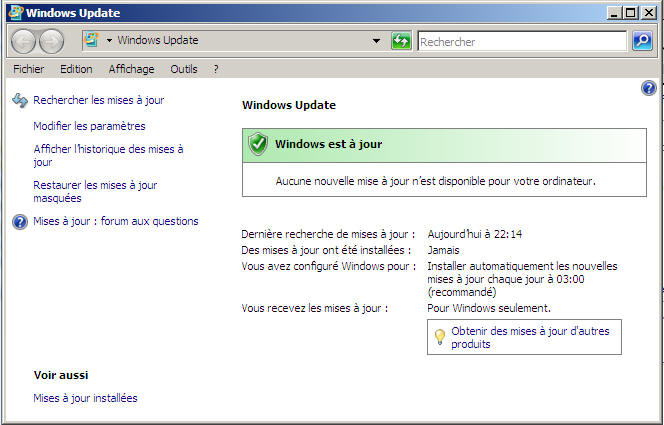
Task: Click Pour Windows seulement text
Action: (489, 308)
